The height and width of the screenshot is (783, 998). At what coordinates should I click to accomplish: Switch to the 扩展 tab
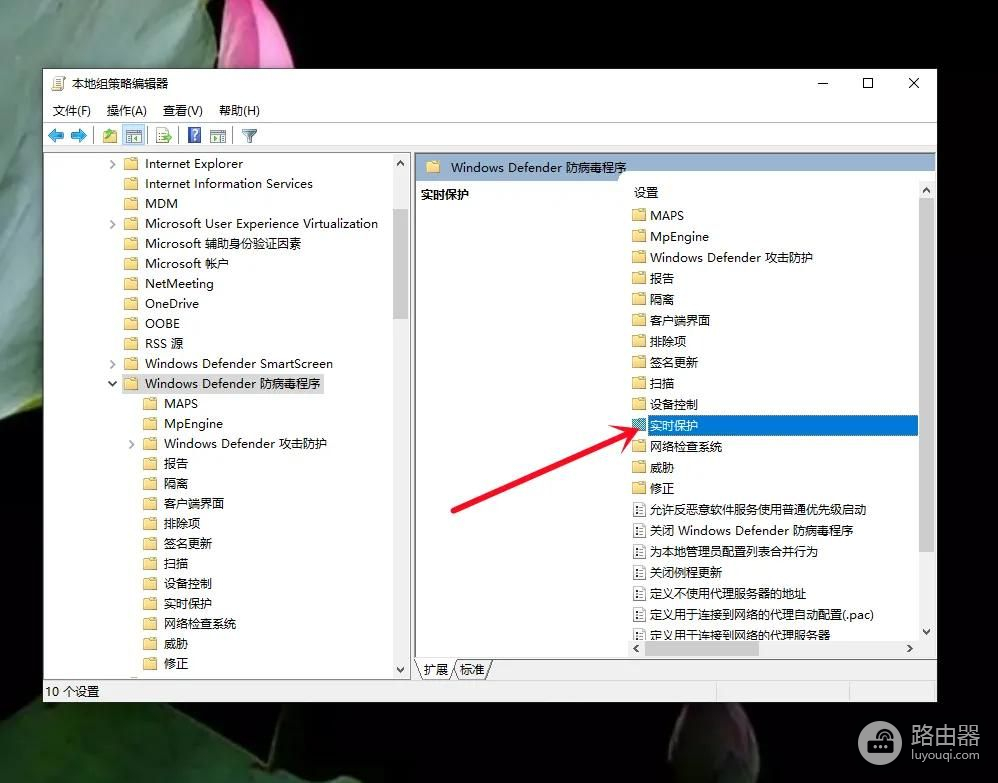435,670
